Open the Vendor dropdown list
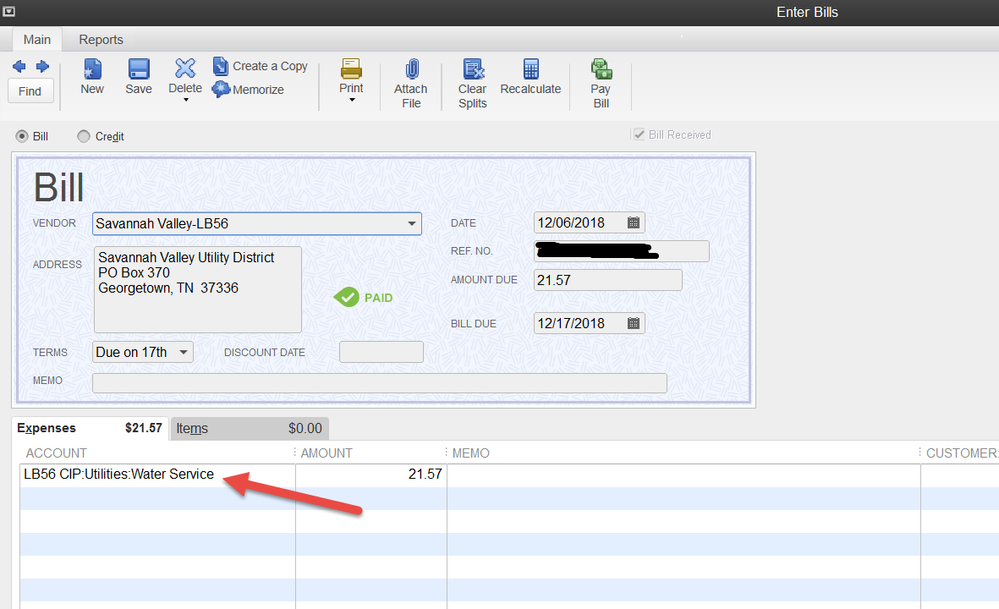This screenshot has height=609, width=999. 412,224
